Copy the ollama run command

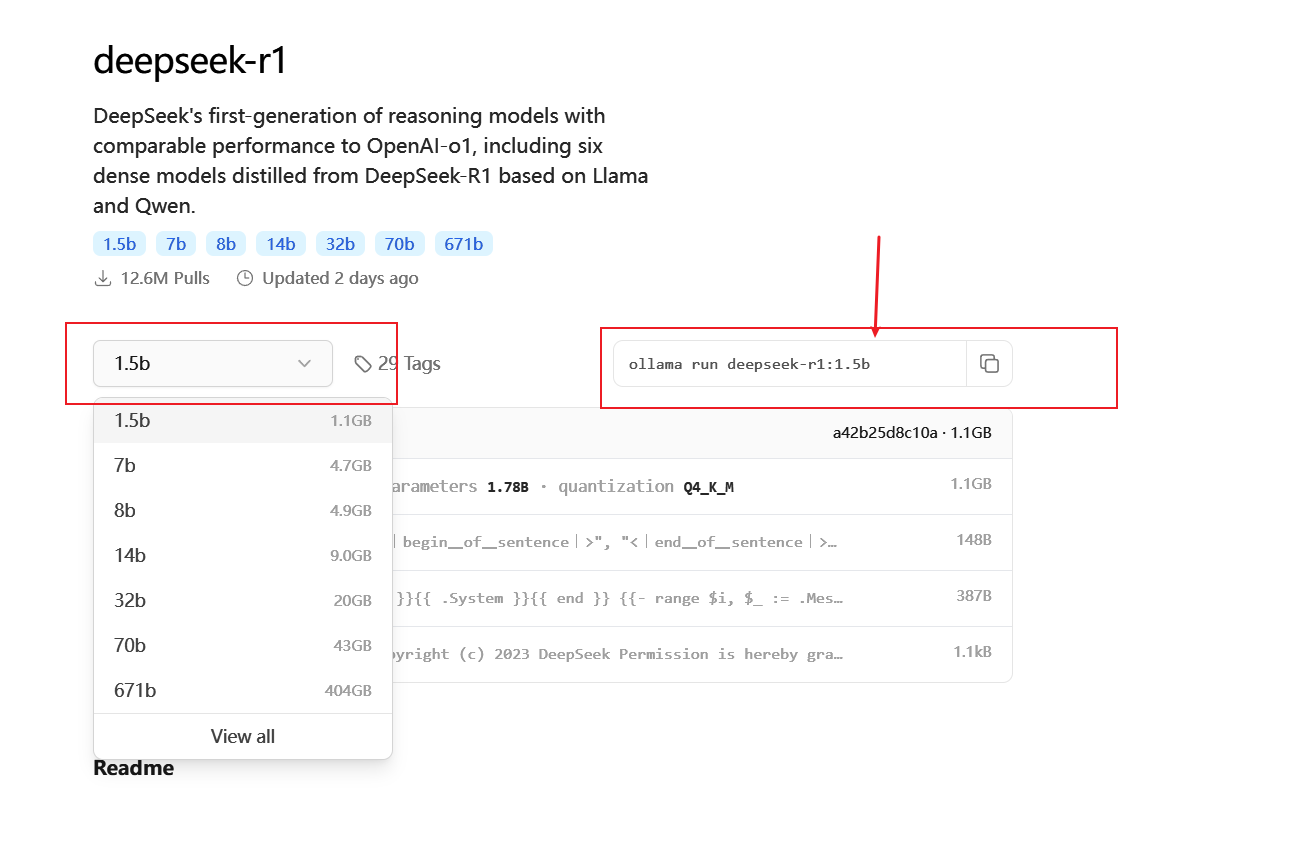[x=989, y=364]
